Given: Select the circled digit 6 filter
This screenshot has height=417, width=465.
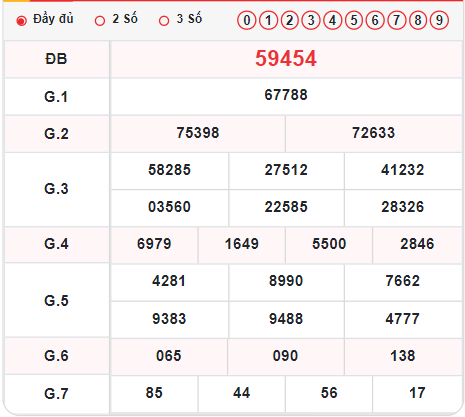Looking at the screenshot, I should coord(375,20).
